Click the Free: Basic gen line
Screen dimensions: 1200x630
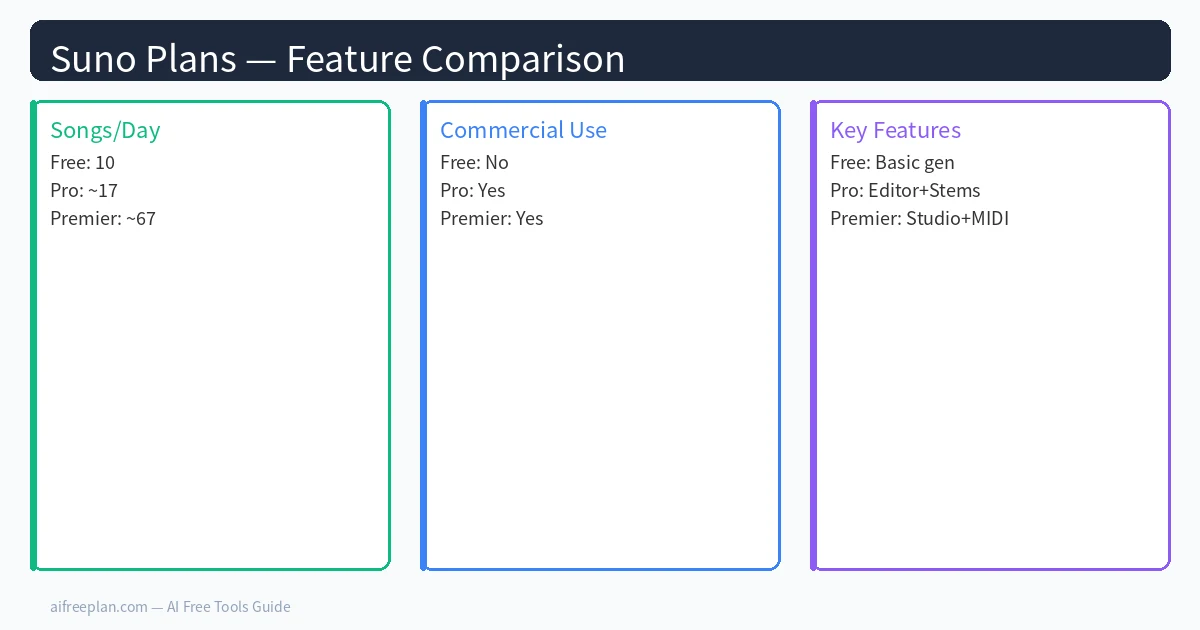[892, 162]
